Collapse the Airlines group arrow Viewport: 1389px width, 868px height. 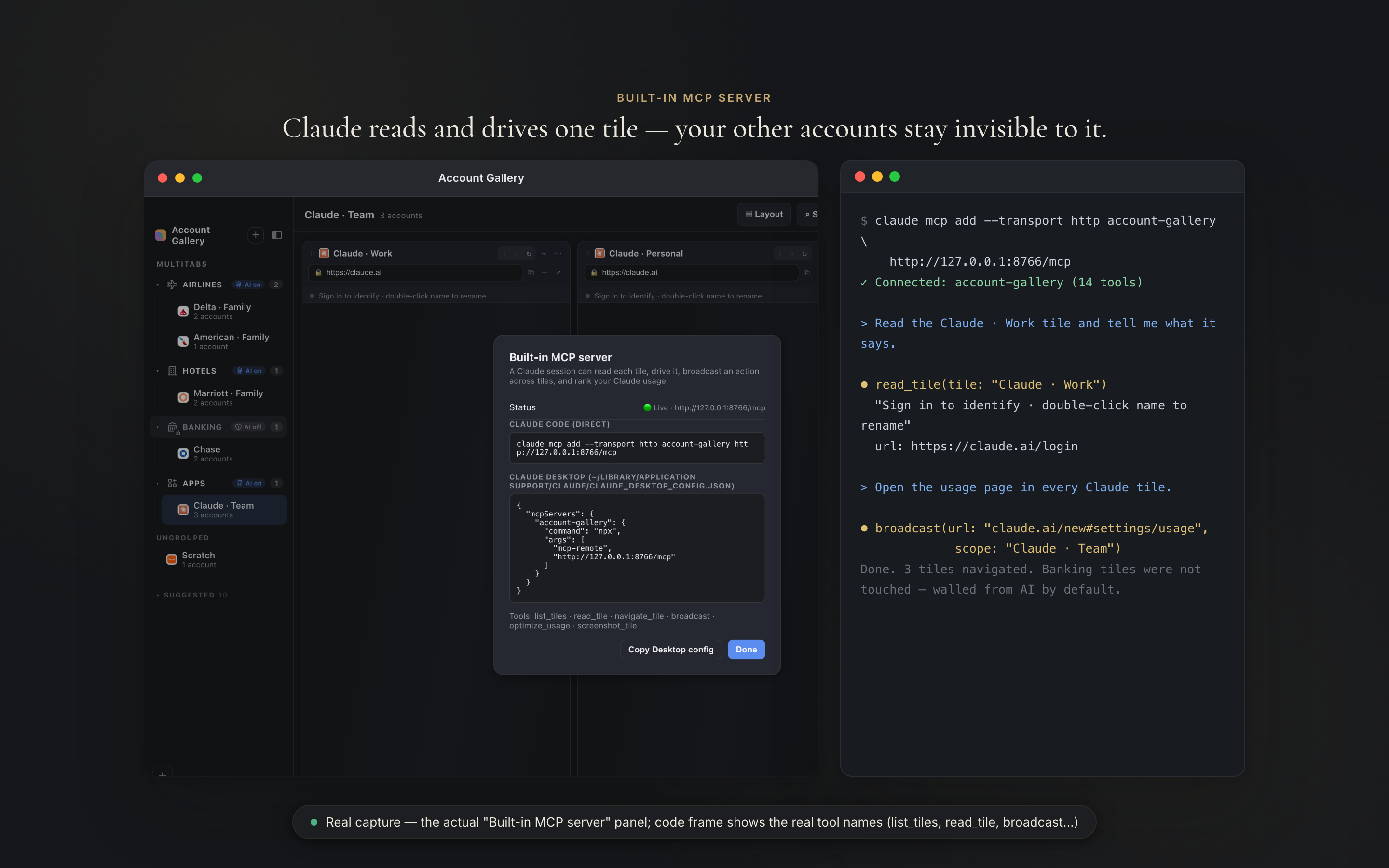coord(158,285)
